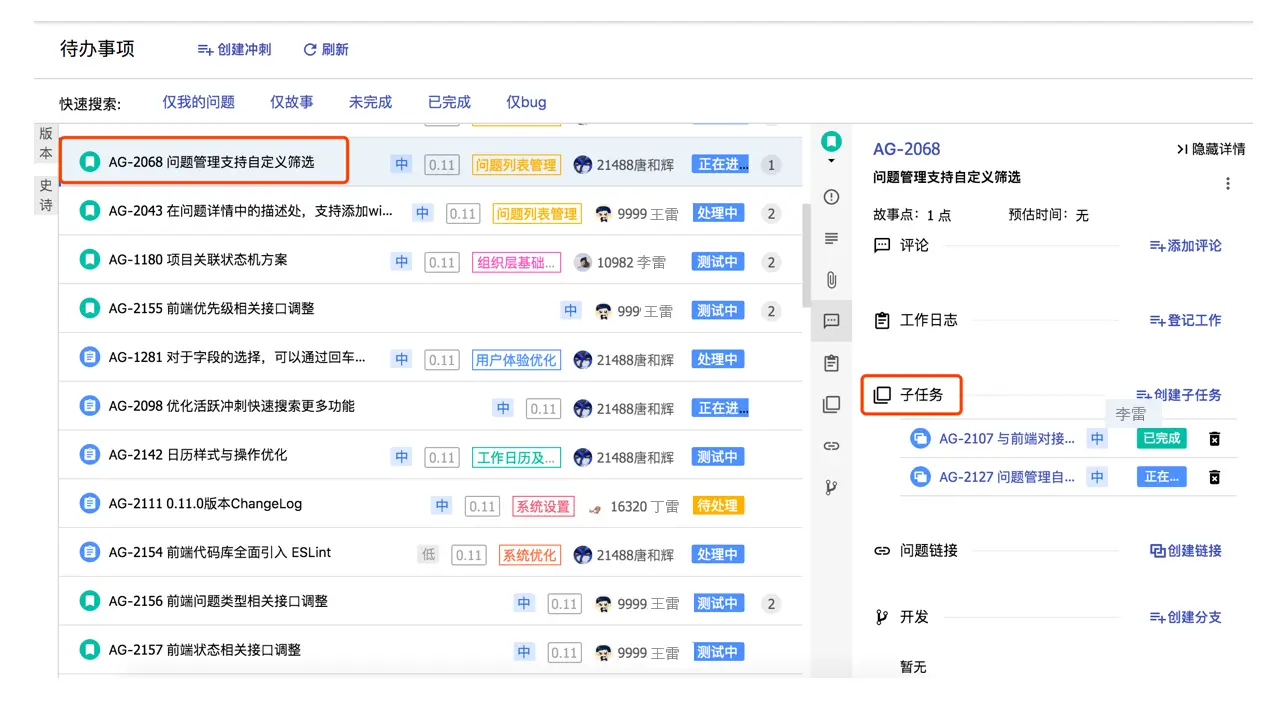
Task: Click the 创建冲刺 button
Action: click(234, 49)
